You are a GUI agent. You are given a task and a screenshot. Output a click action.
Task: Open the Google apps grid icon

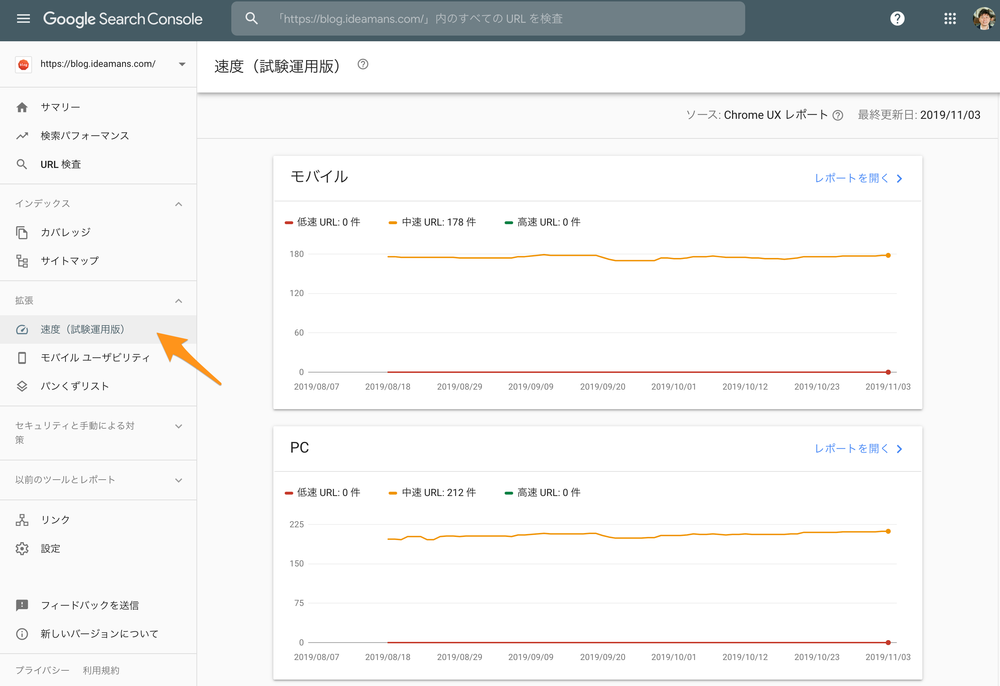(950, 18)
